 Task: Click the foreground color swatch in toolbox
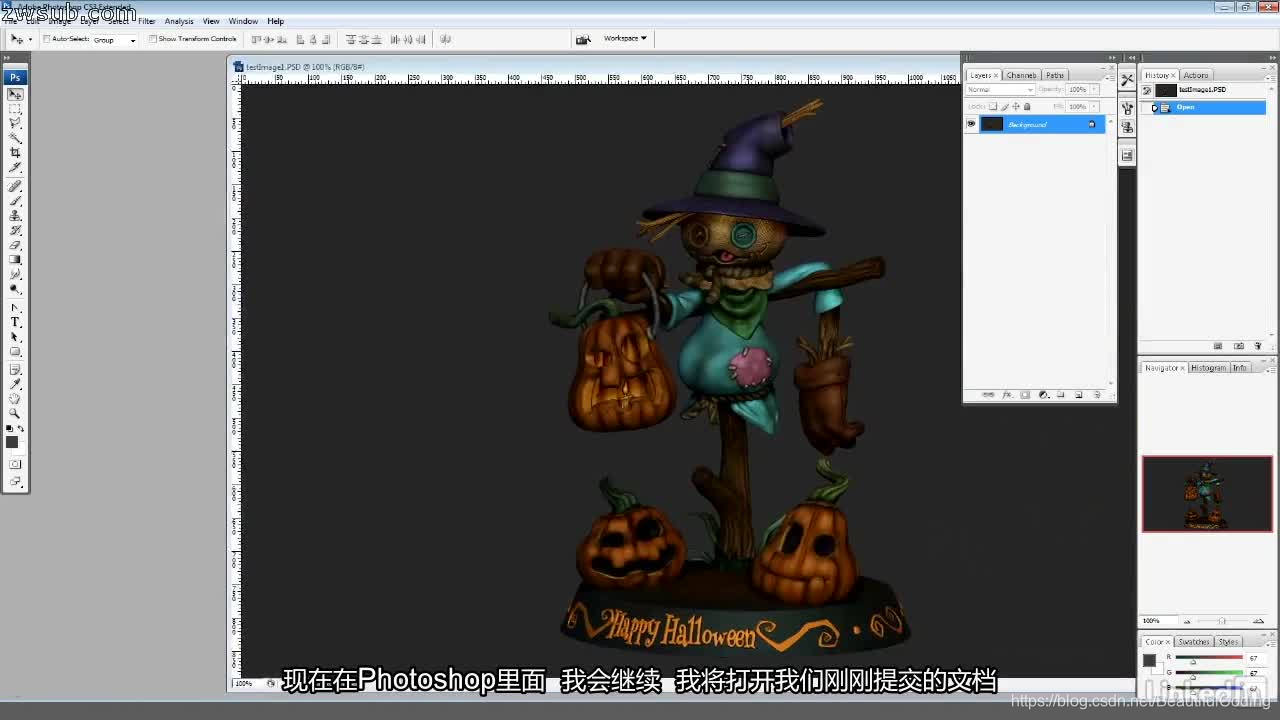11,441
